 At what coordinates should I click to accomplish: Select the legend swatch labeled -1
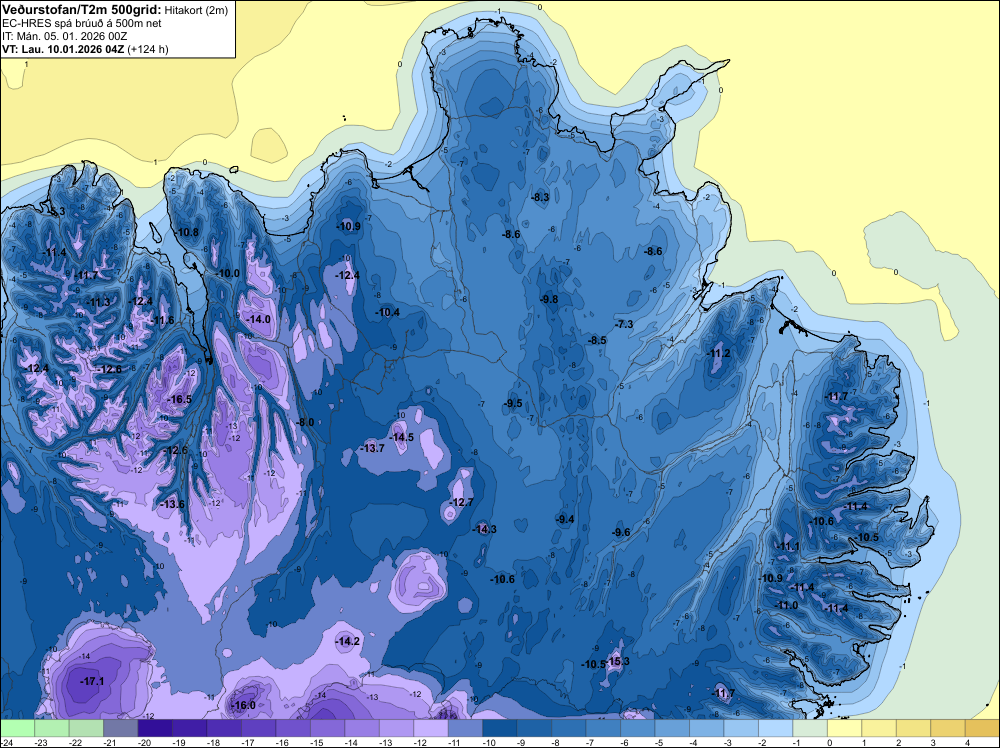point(809,728)
